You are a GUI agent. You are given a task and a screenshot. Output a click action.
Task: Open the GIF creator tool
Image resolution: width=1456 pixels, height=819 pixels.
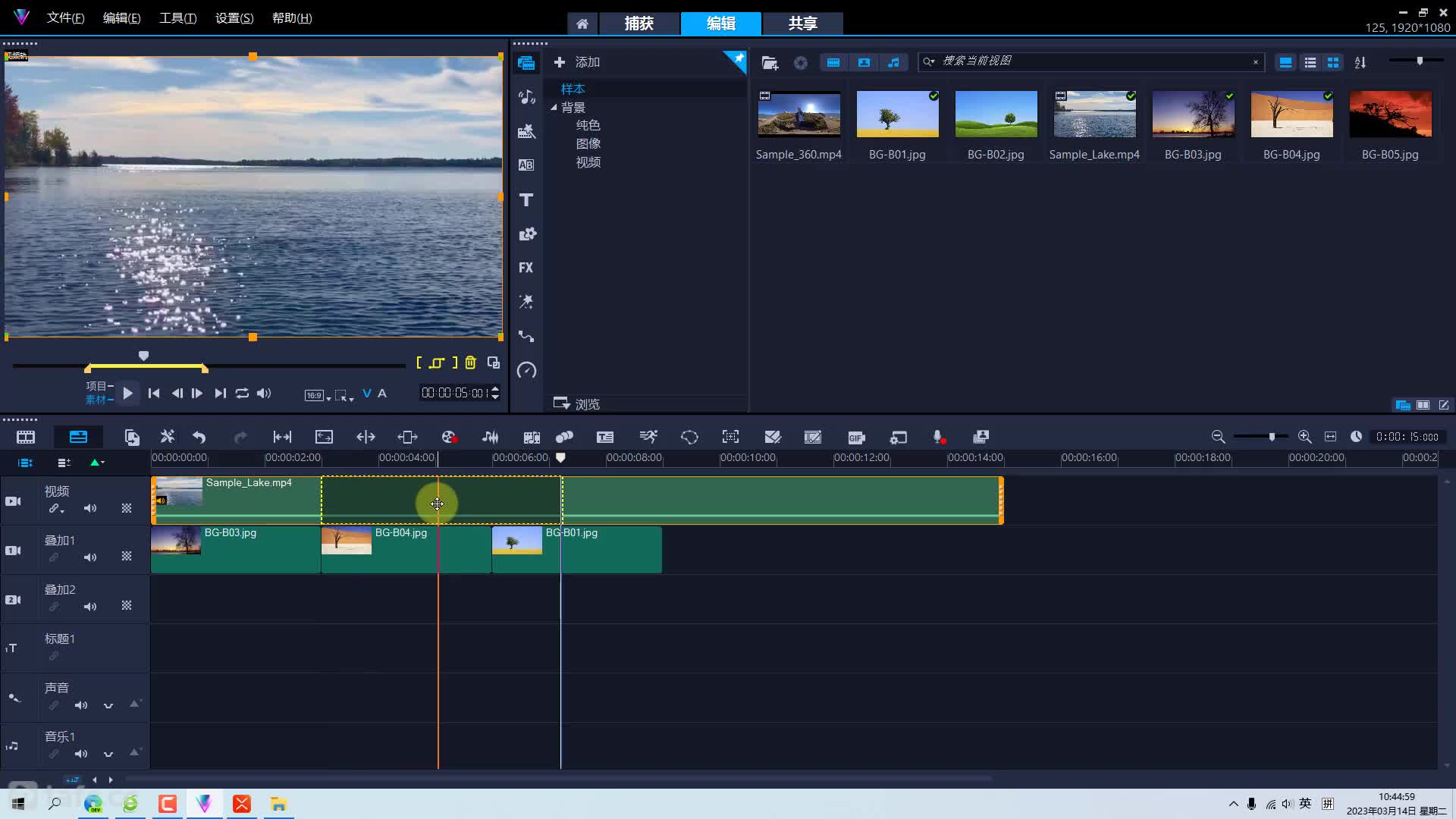pyautogui.click(x=856, y=437)
